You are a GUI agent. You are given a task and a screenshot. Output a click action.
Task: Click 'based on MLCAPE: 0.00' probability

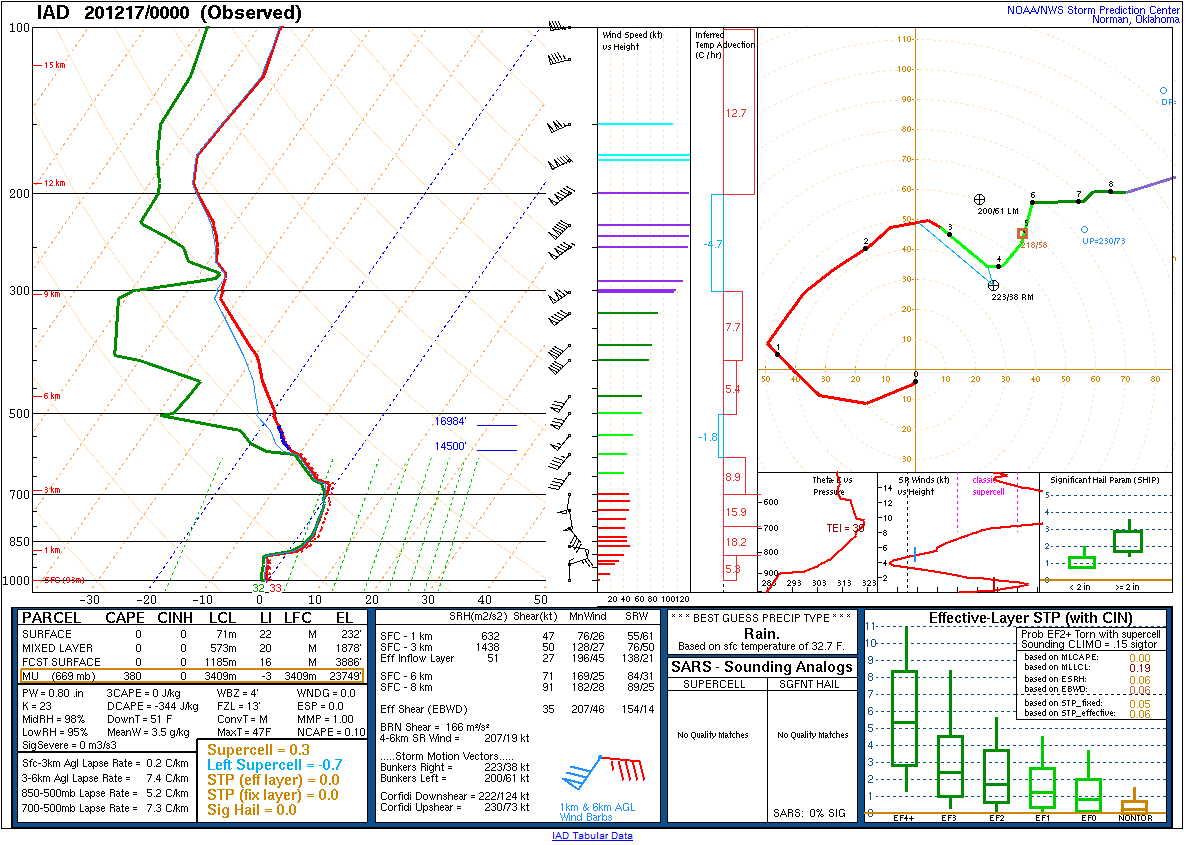coord(1087,657)
